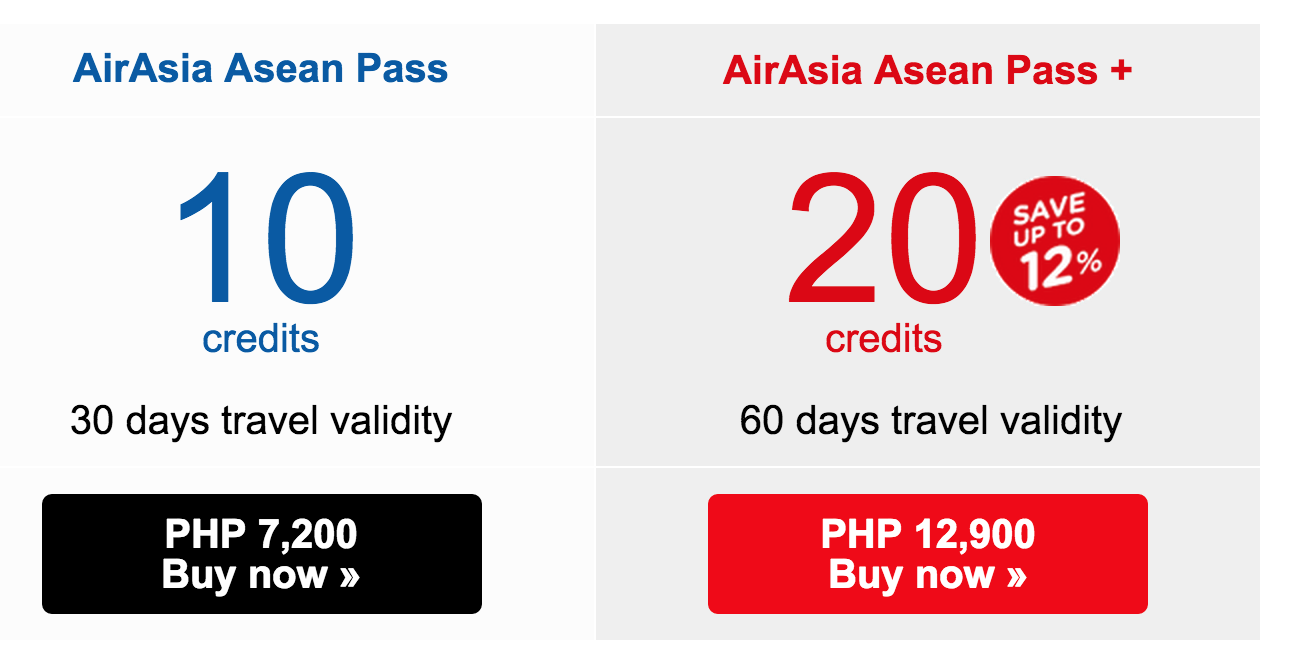Click the arrows after red Buy now
Screen dimensions: 1290x670
pos(1016,577)
